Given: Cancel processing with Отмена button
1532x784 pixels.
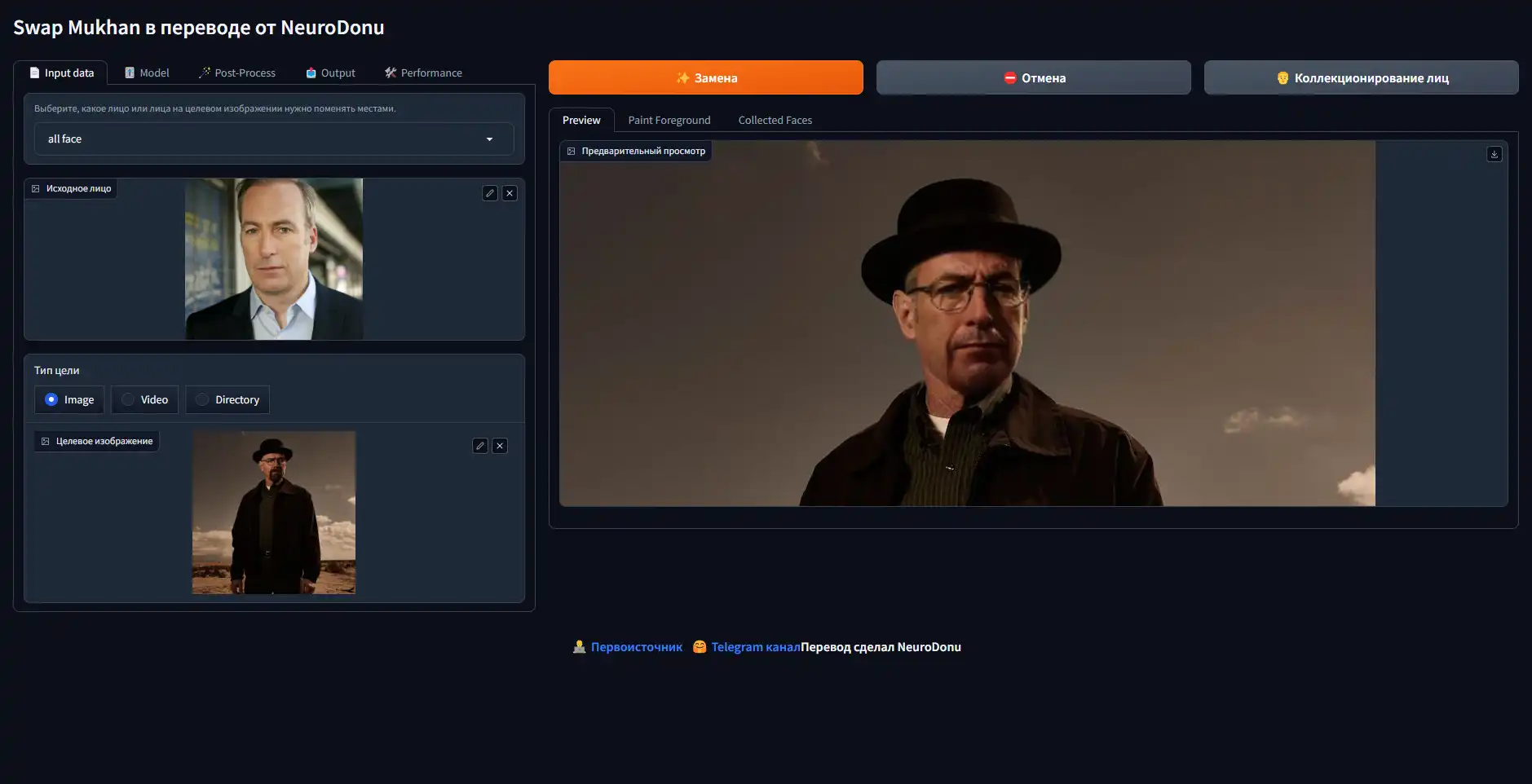Looking at the screenshot, I should tap(1034, 77).
